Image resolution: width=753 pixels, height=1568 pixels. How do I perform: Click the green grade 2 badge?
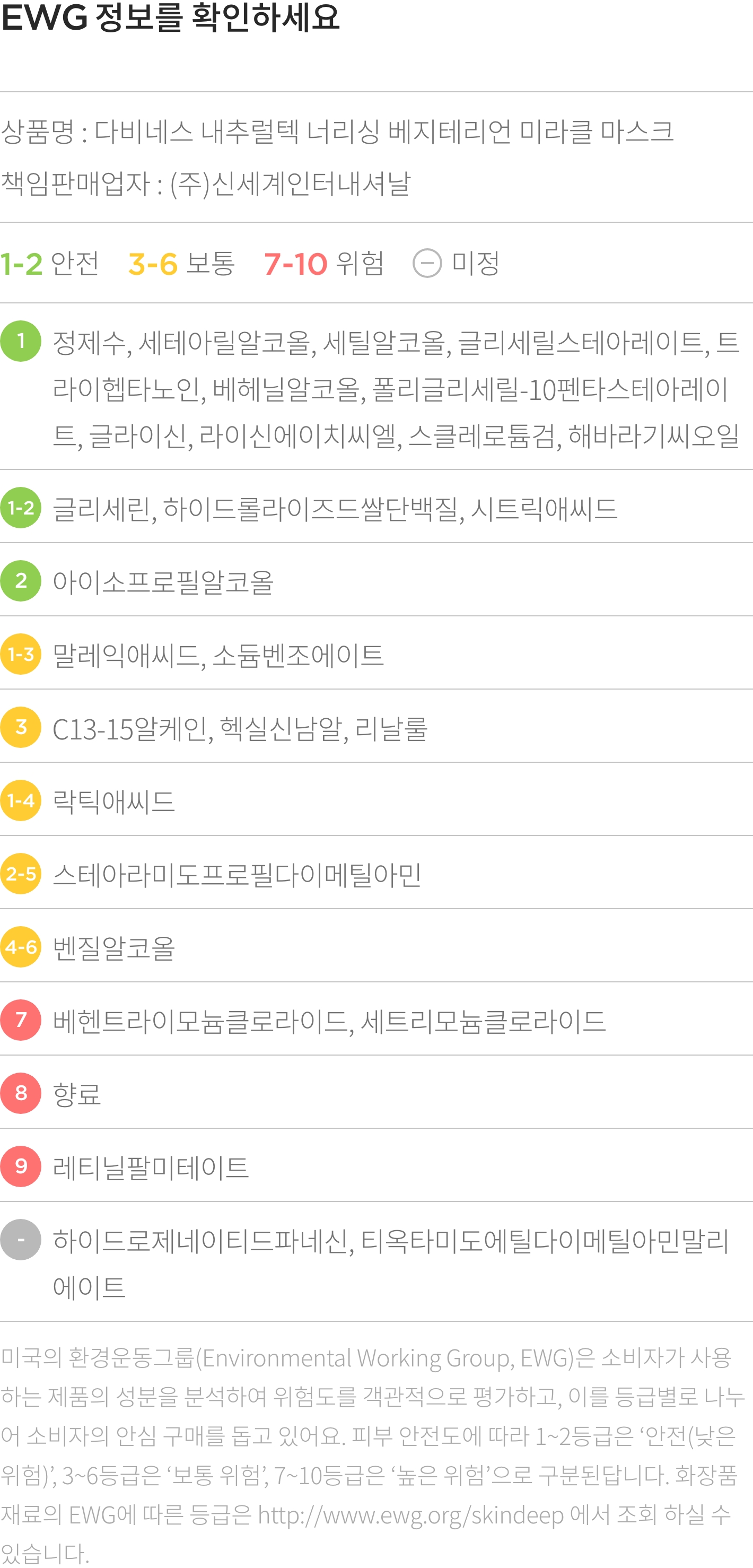(21, 581)
